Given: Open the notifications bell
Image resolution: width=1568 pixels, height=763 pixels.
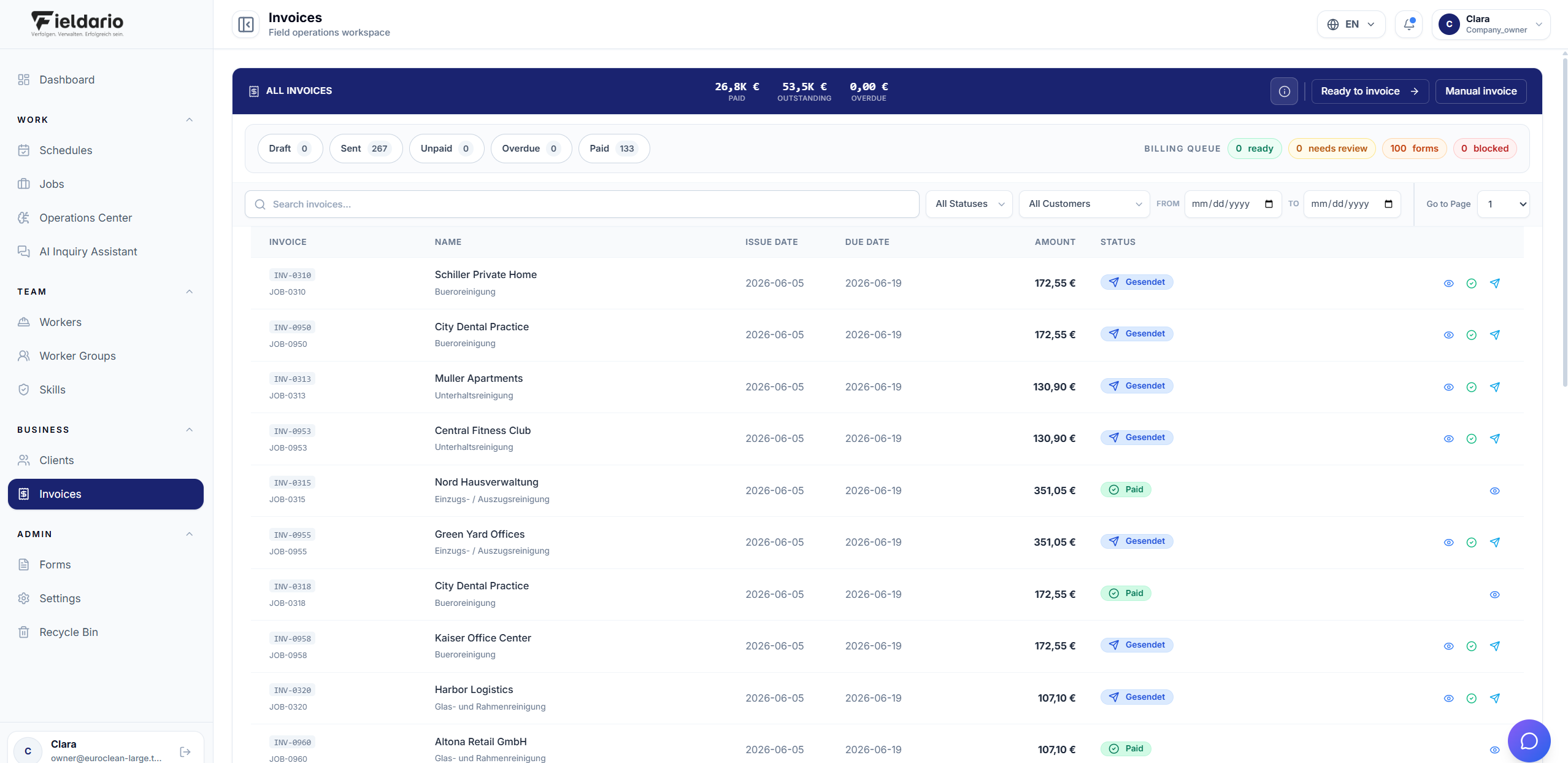Looking at the screenshot, I should click(1409, 25).
